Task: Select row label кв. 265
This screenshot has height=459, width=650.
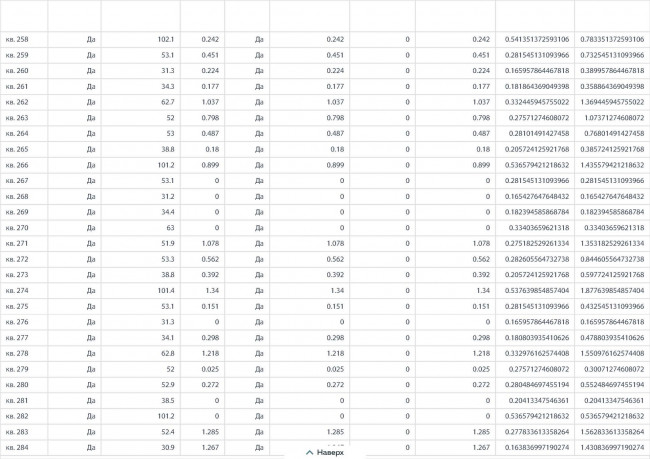Action: [17, 149]
